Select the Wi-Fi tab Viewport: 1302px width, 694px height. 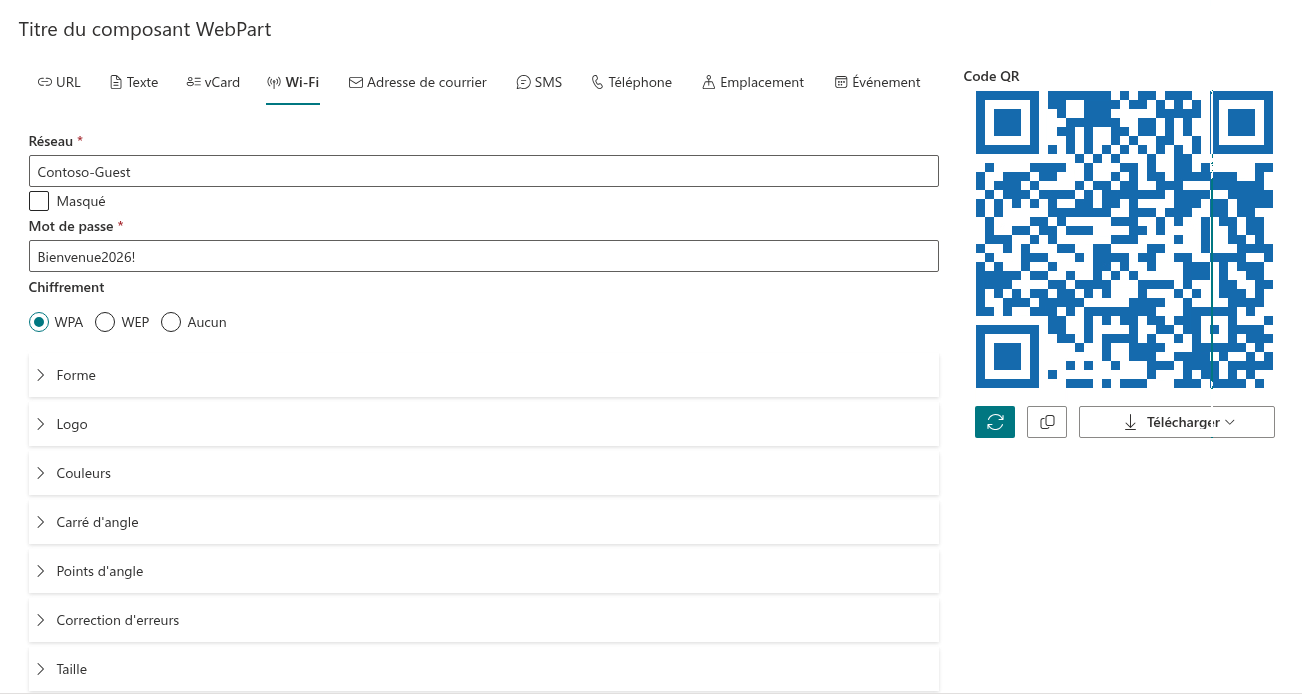tap(293, 82)
